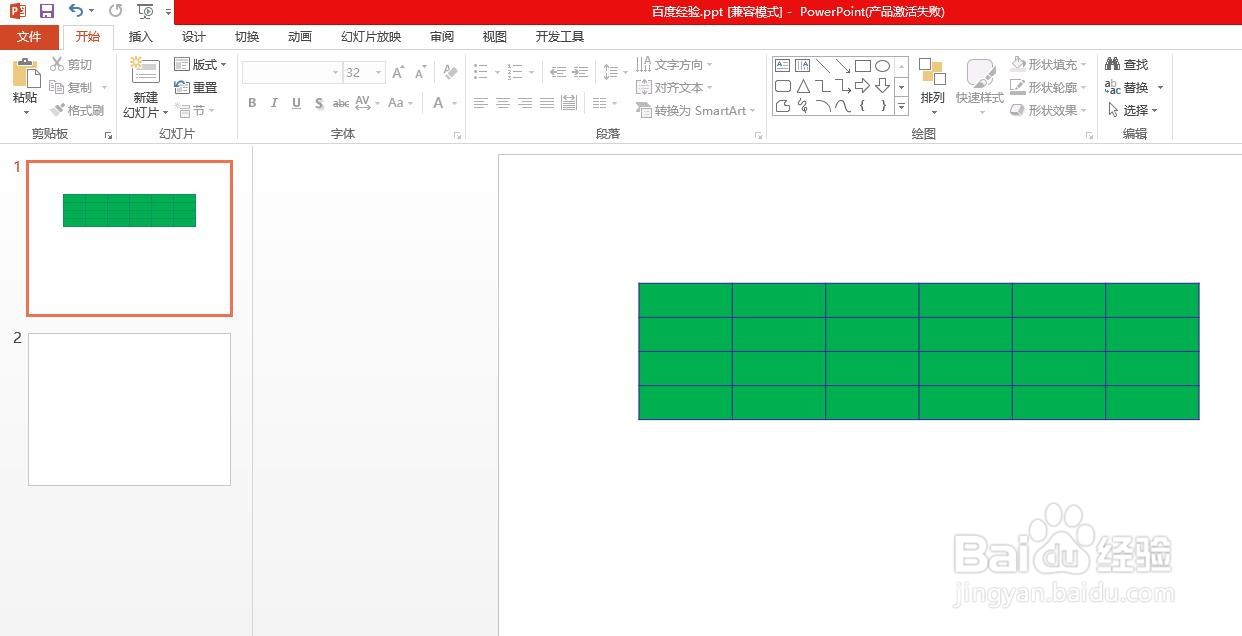Open the 节 (Section) dropdown
Screen dimensions: 1242x636
pyautogui.click(x=194, y=110)
